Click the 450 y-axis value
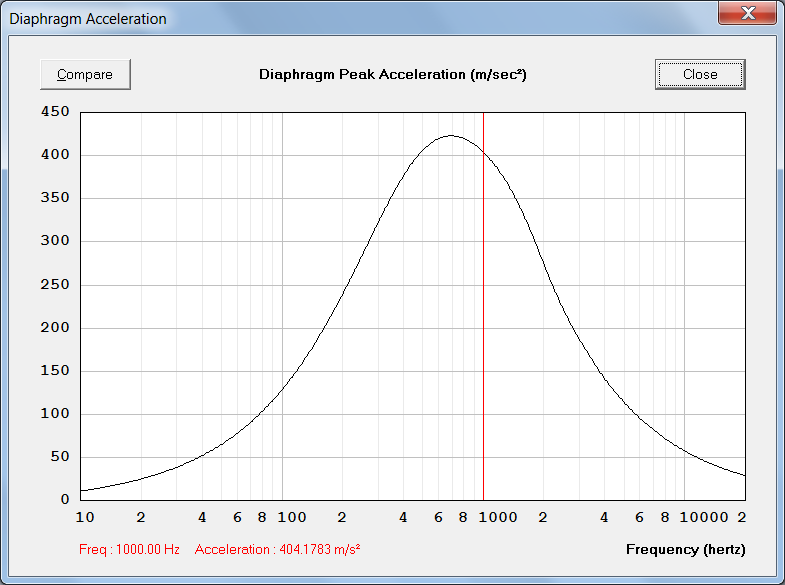 55,111
